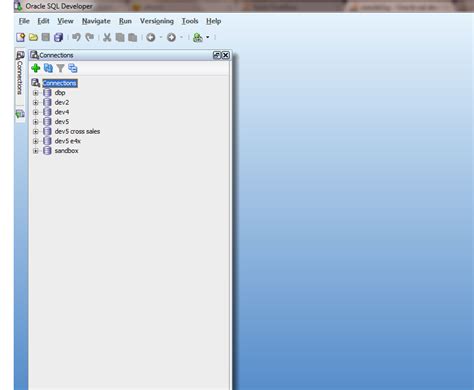The width and height of the screenshot is (474, 390).
Task: Open the Versioning menu
Action: pos(157,21)
